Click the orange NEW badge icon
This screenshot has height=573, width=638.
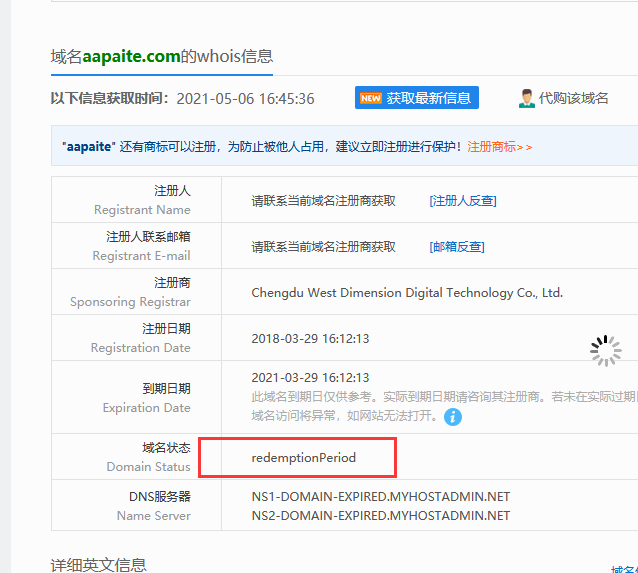click(371, 98)
